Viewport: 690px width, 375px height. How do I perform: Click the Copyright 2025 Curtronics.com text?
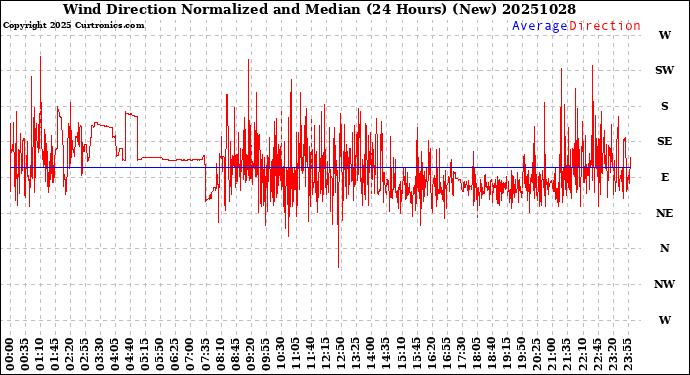(x=73, y=26)
